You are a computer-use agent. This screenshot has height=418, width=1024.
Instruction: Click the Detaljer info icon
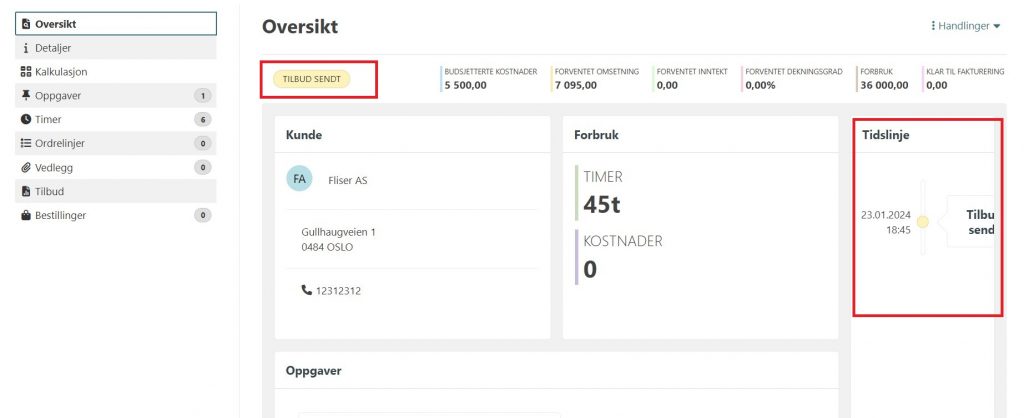tap(26, 48)
